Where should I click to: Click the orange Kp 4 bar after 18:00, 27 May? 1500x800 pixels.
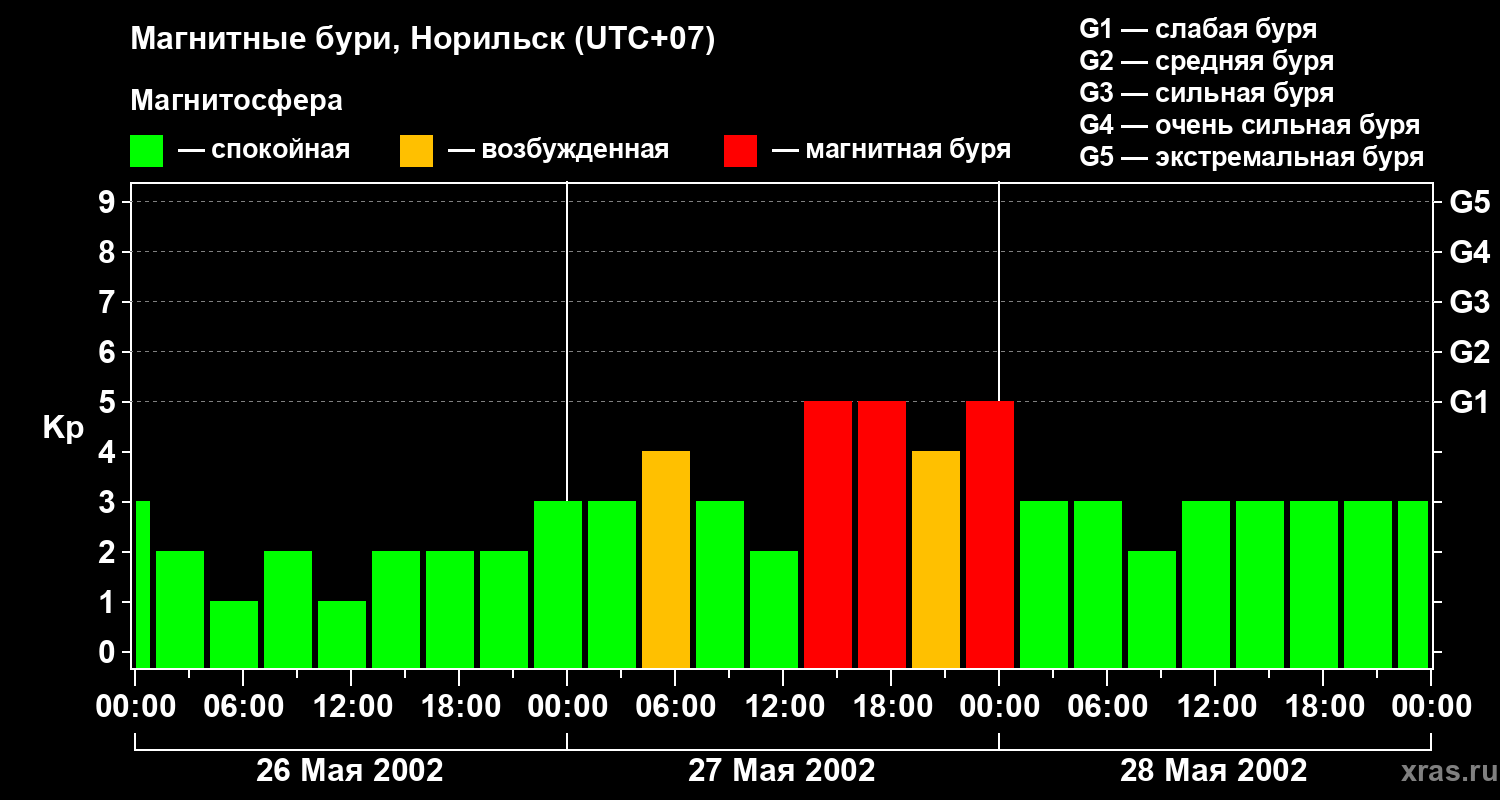point(936,559)
